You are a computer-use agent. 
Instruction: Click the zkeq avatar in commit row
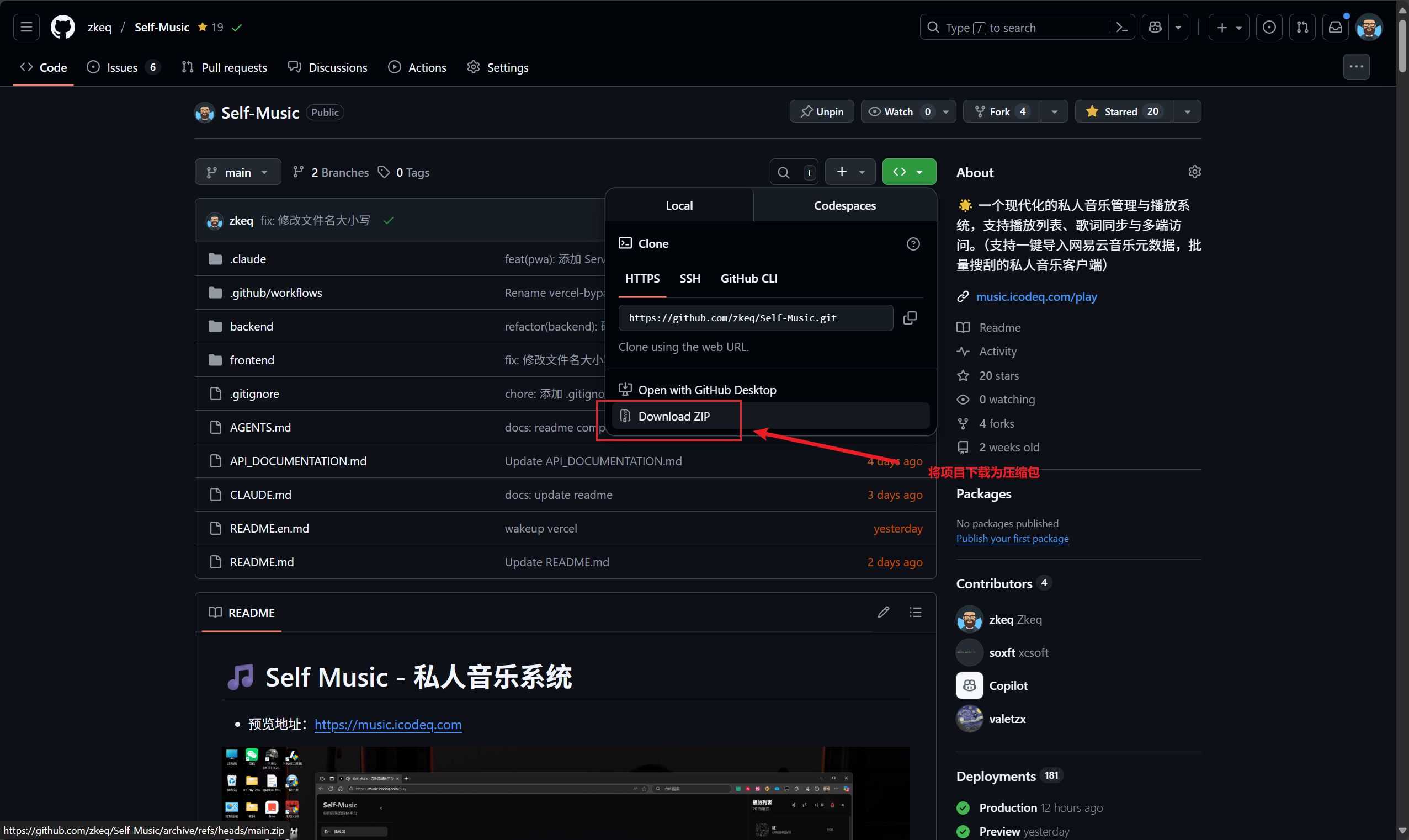(215, 220)
